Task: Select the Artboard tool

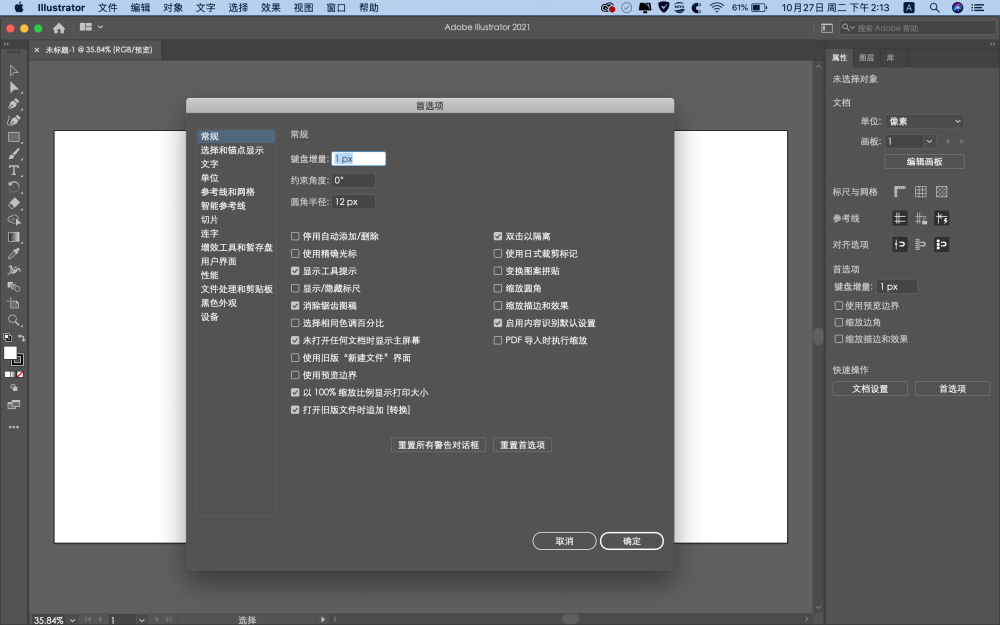Action: pos(14,304)
